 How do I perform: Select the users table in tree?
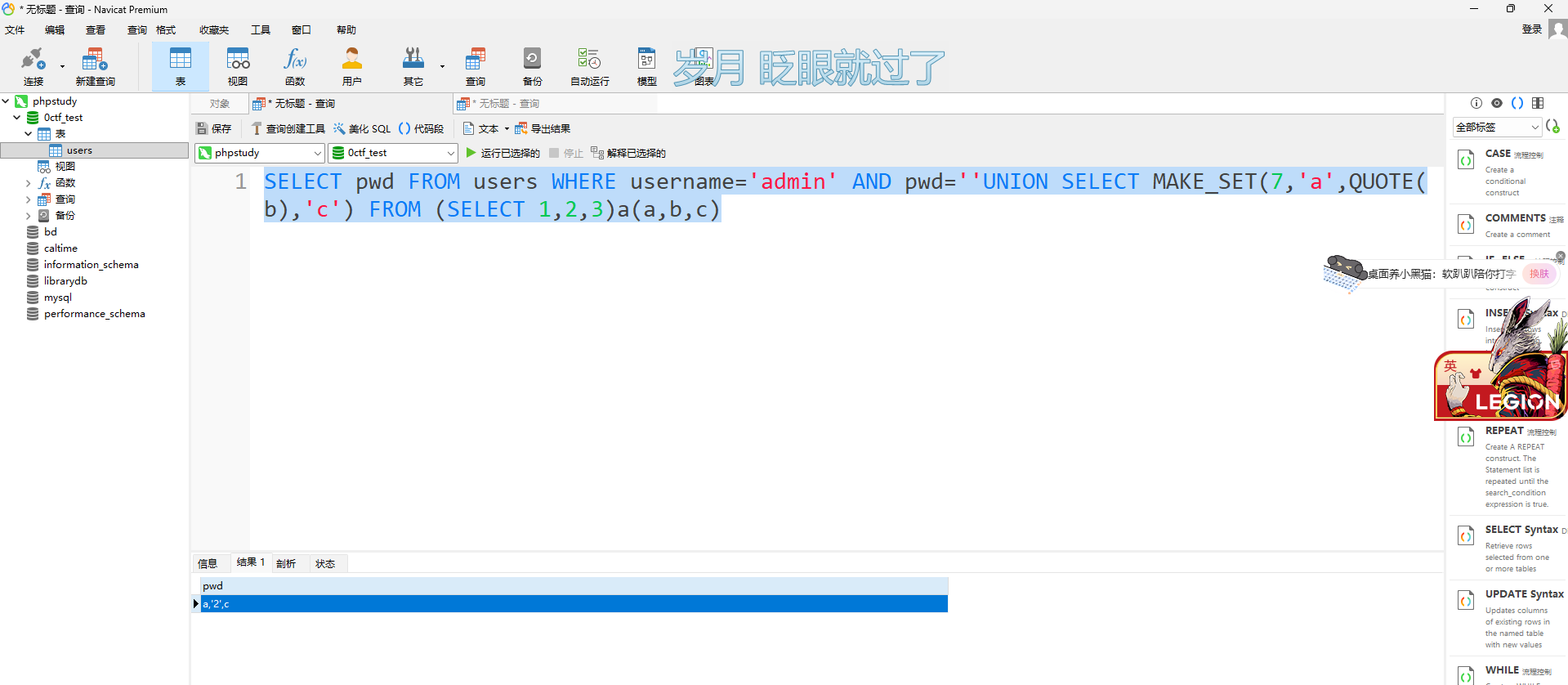tap(79, 150)
